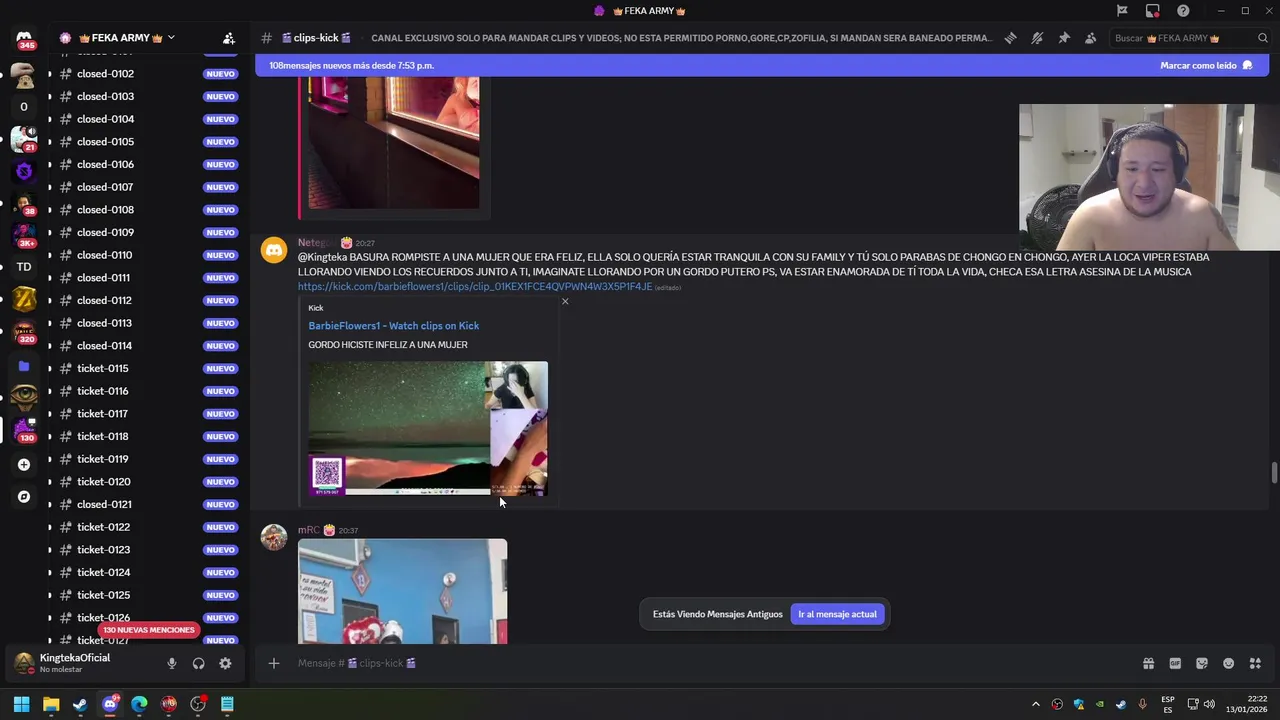Open server folder icon in sidebar
Viewport: 1280px width, 720px height.
click(24, 366)
